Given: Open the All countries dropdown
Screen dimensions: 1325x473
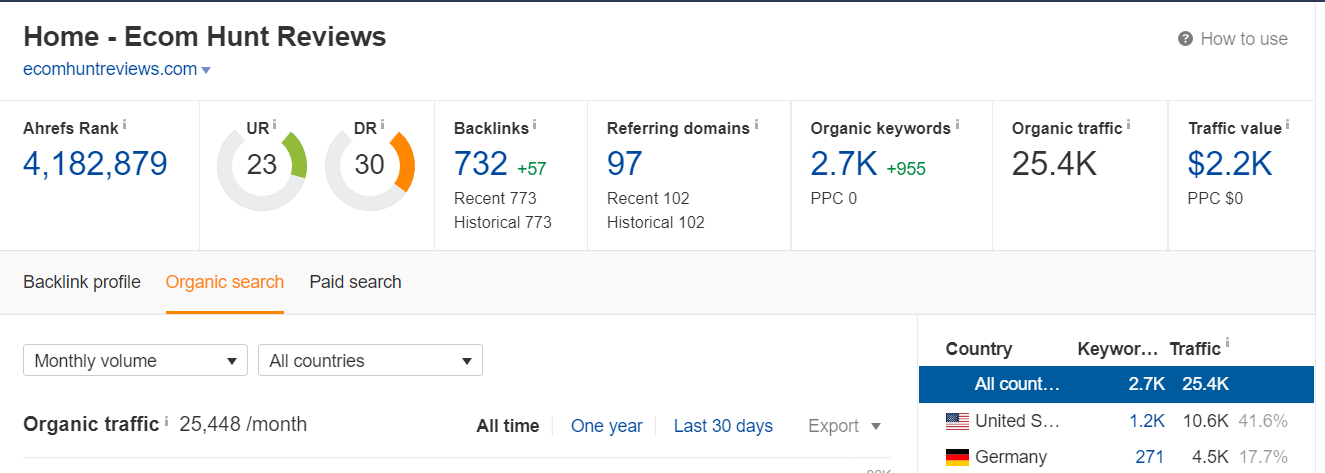Looking at the screenshot, I should coord(370,361).
